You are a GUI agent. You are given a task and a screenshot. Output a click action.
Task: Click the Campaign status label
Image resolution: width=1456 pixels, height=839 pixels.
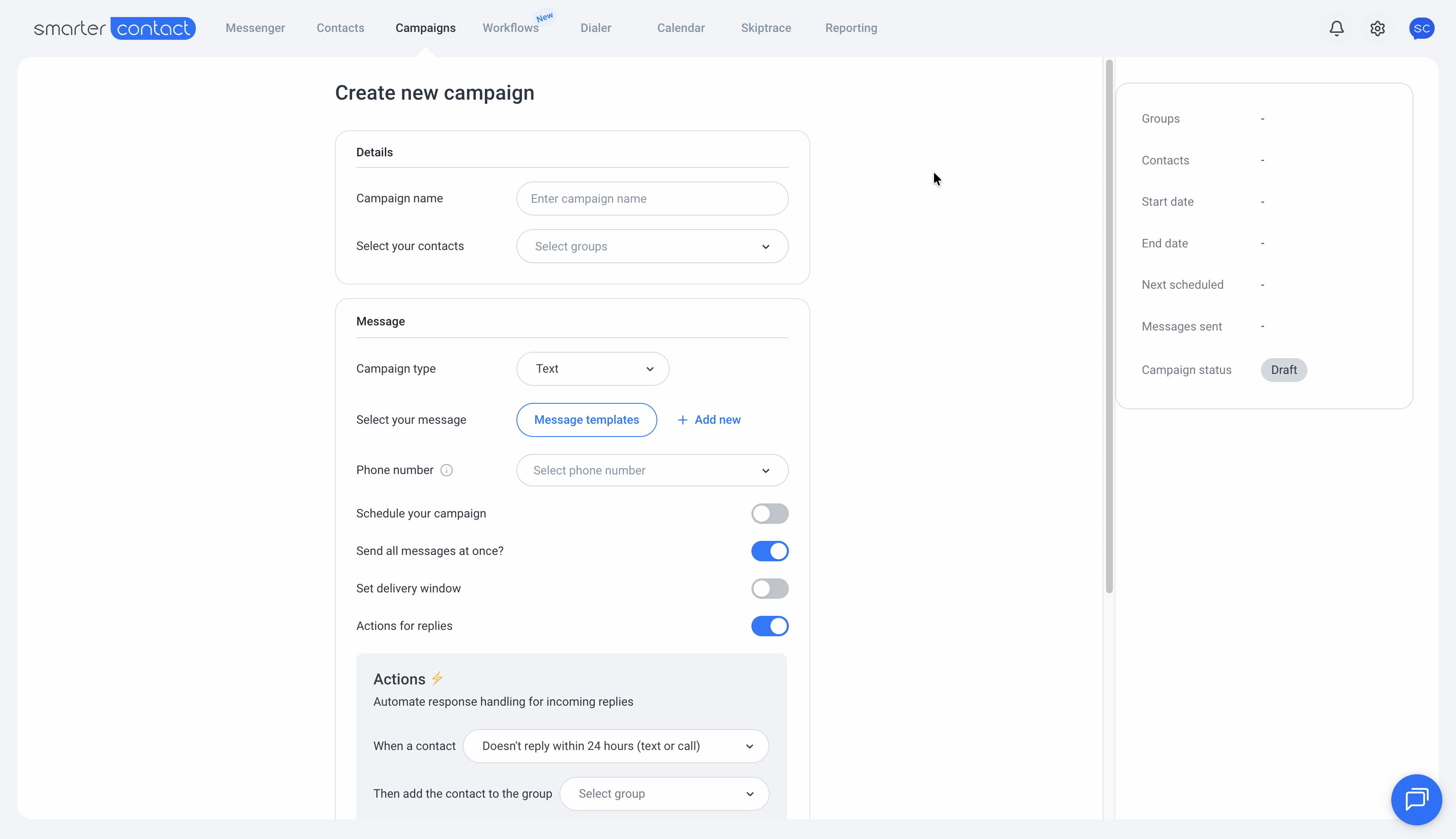1187,370
